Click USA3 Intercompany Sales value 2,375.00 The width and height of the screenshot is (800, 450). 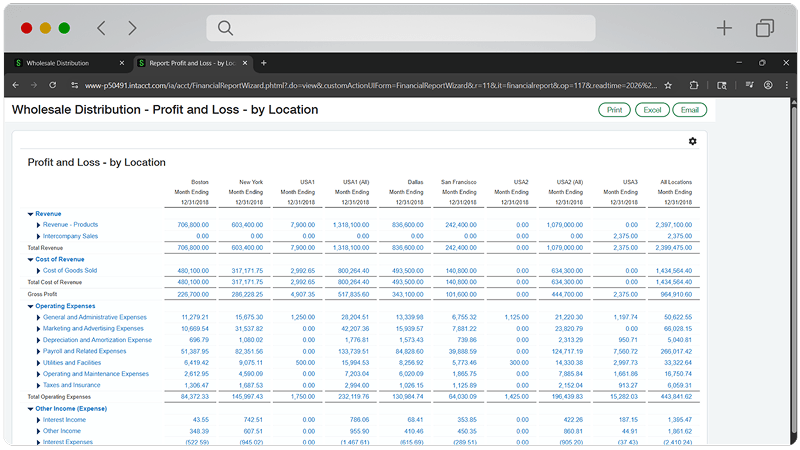click(625, 236)
